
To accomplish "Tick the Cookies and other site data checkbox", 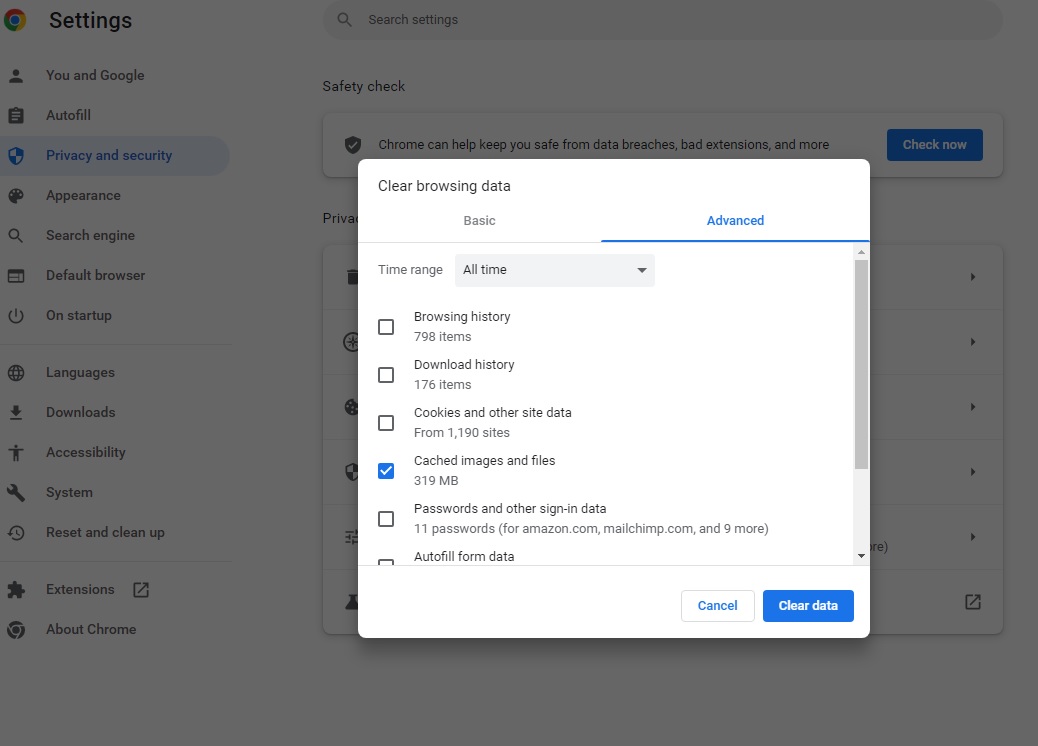I will point(386,423).
